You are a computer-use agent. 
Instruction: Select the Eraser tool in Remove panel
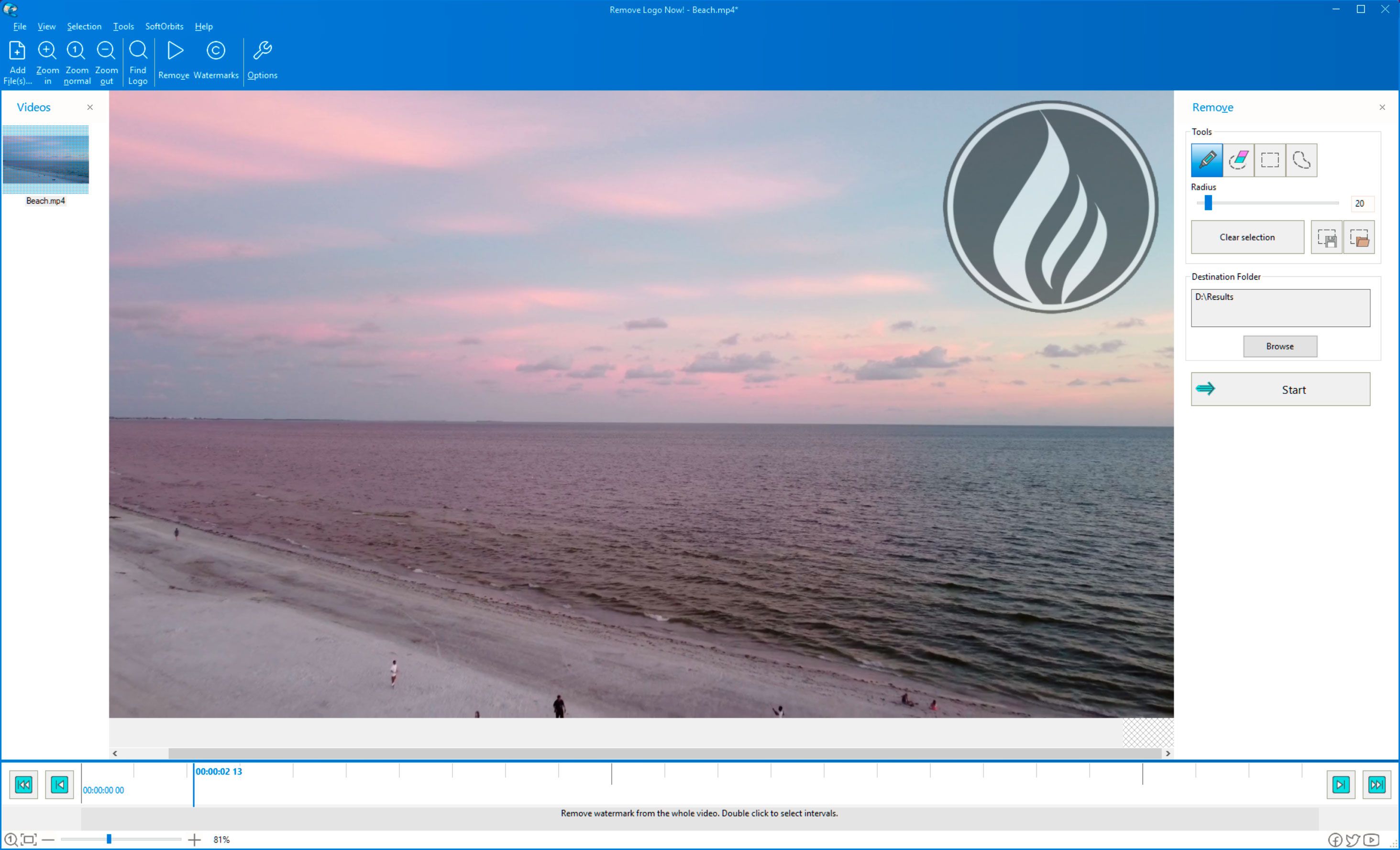click(1238, 160)
